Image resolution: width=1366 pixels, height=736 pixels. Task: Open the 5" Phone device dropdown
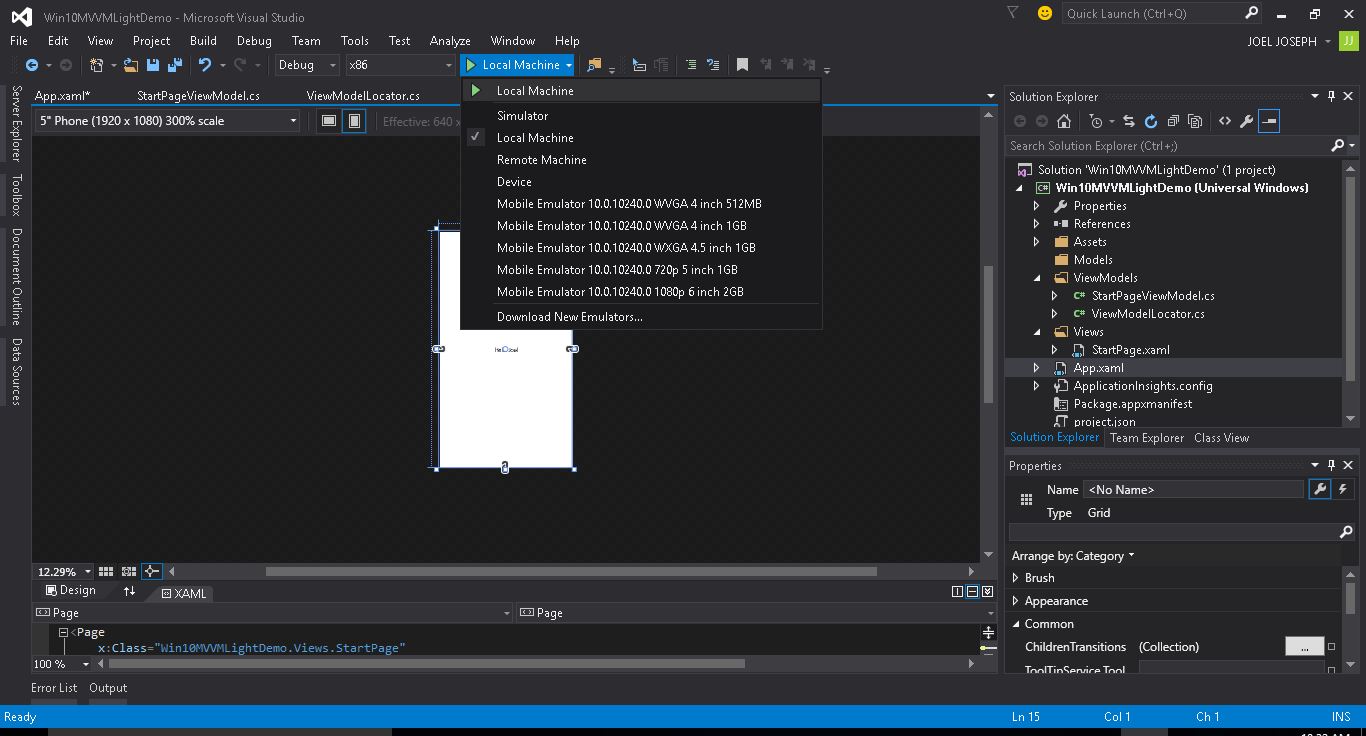(168, 121)
